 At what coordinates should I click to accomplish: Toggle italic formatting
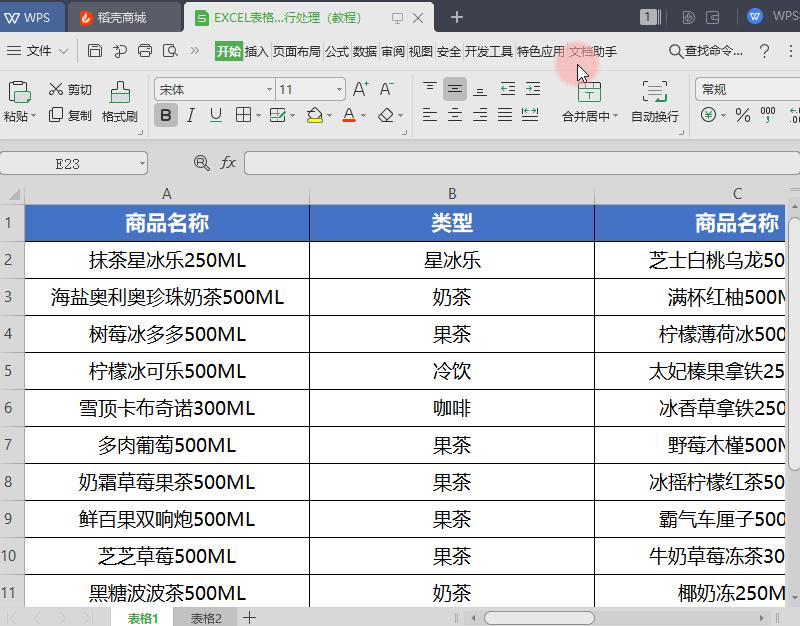pyautogui.click(x=190, y=115)
